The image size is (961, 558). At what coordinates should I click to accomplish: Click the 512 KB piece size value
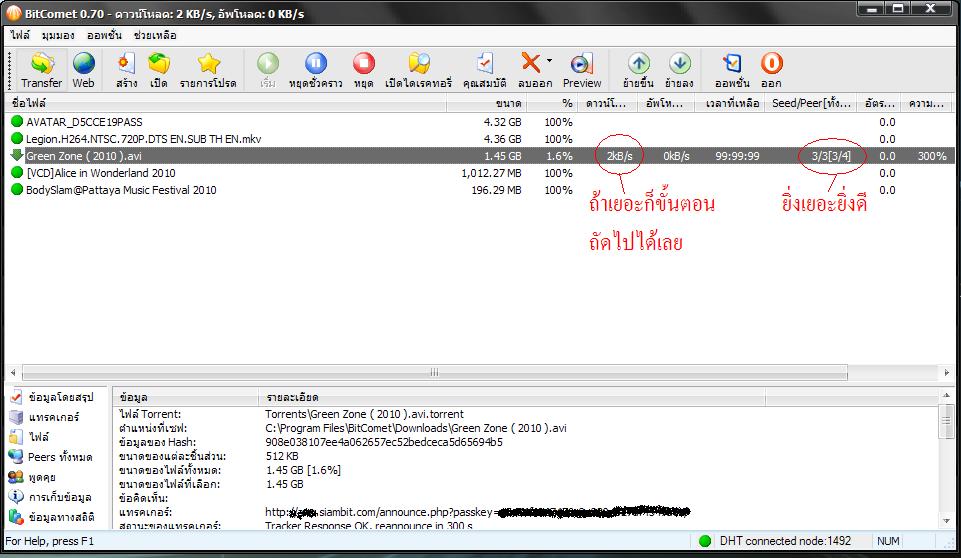(x=282, y=456)
